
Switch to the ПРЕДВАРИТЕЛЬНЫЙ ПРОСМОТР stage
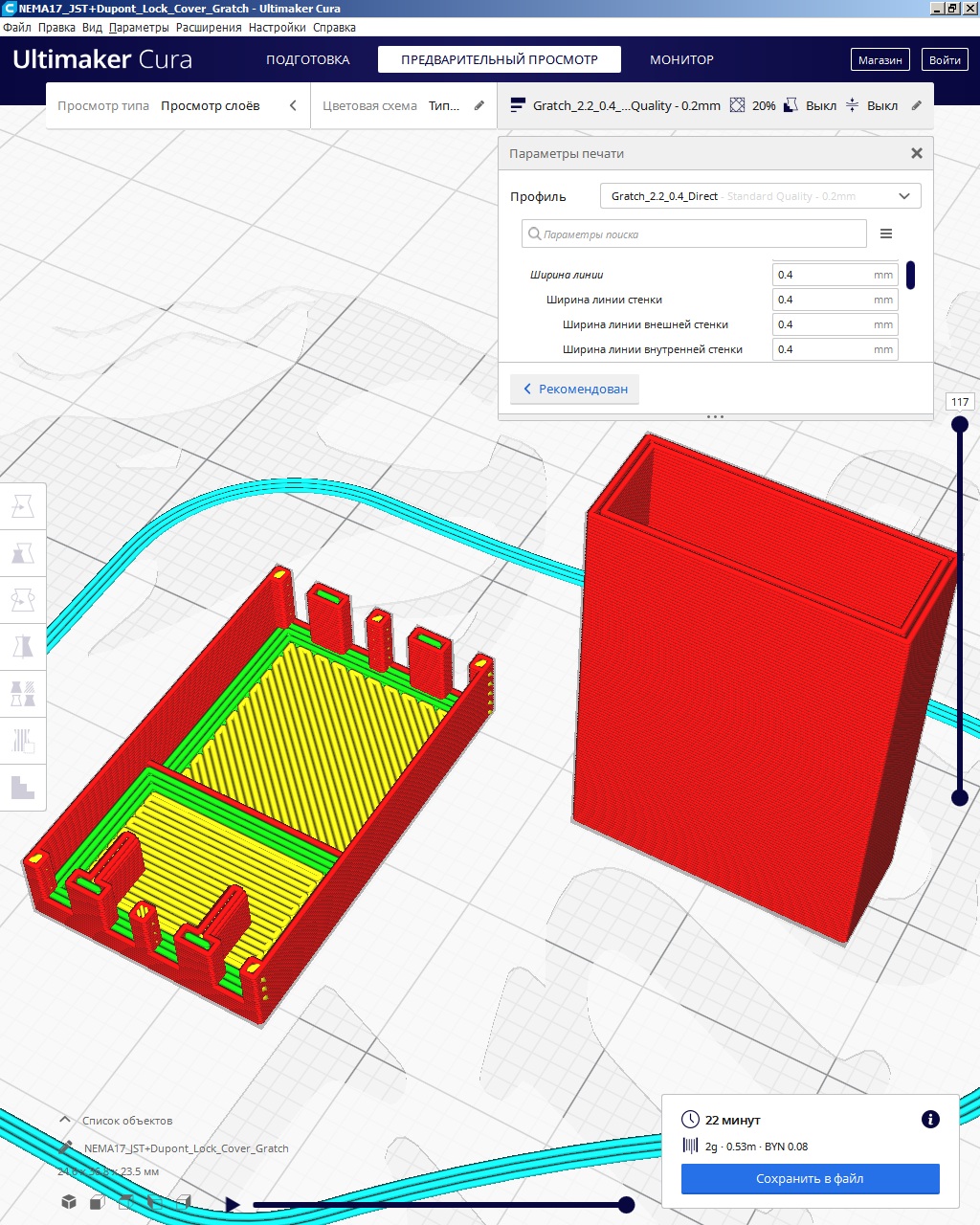tap(500, 59)
